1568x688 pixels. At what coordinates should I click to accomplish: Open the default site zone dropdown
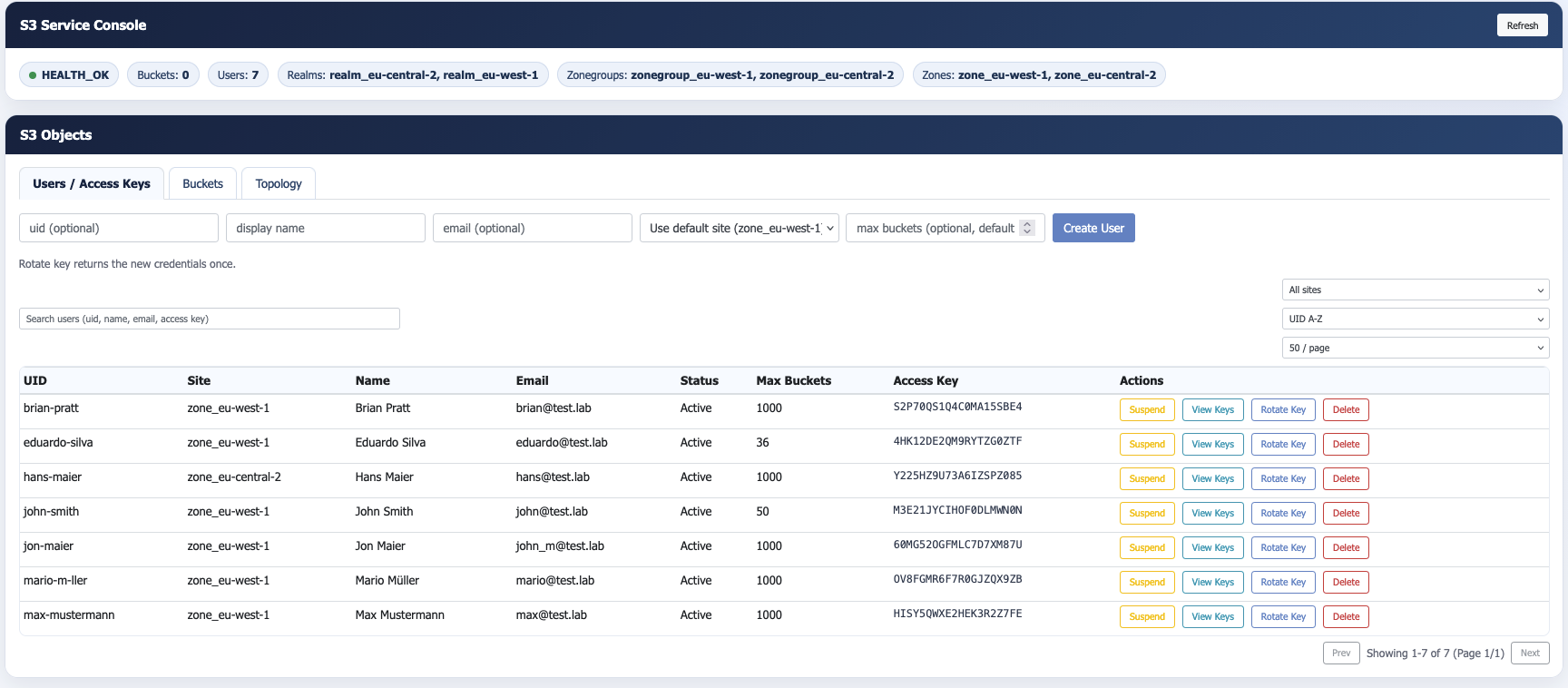(x=740, y=228)
